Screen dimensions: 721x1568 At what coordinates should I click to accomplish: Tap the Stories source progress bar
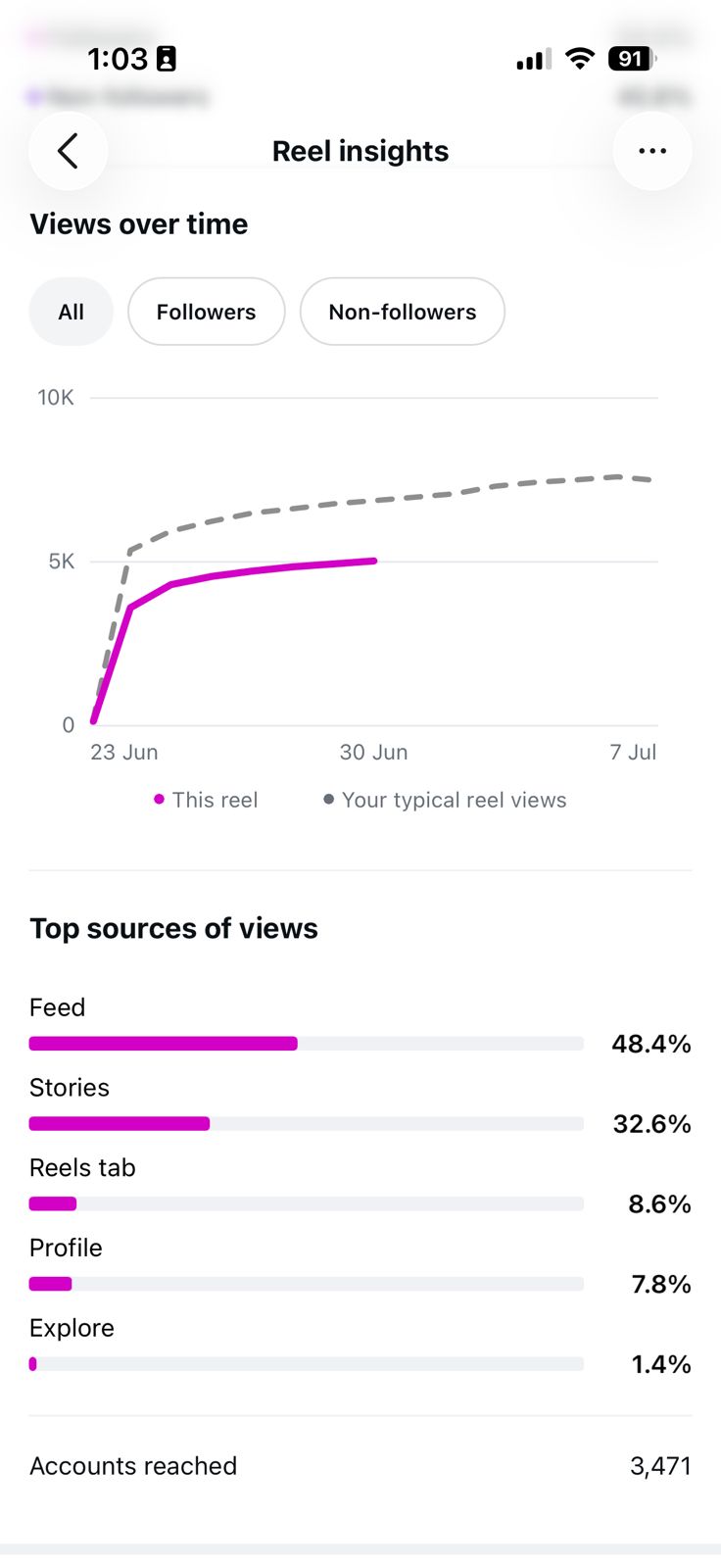(307, 1124)
